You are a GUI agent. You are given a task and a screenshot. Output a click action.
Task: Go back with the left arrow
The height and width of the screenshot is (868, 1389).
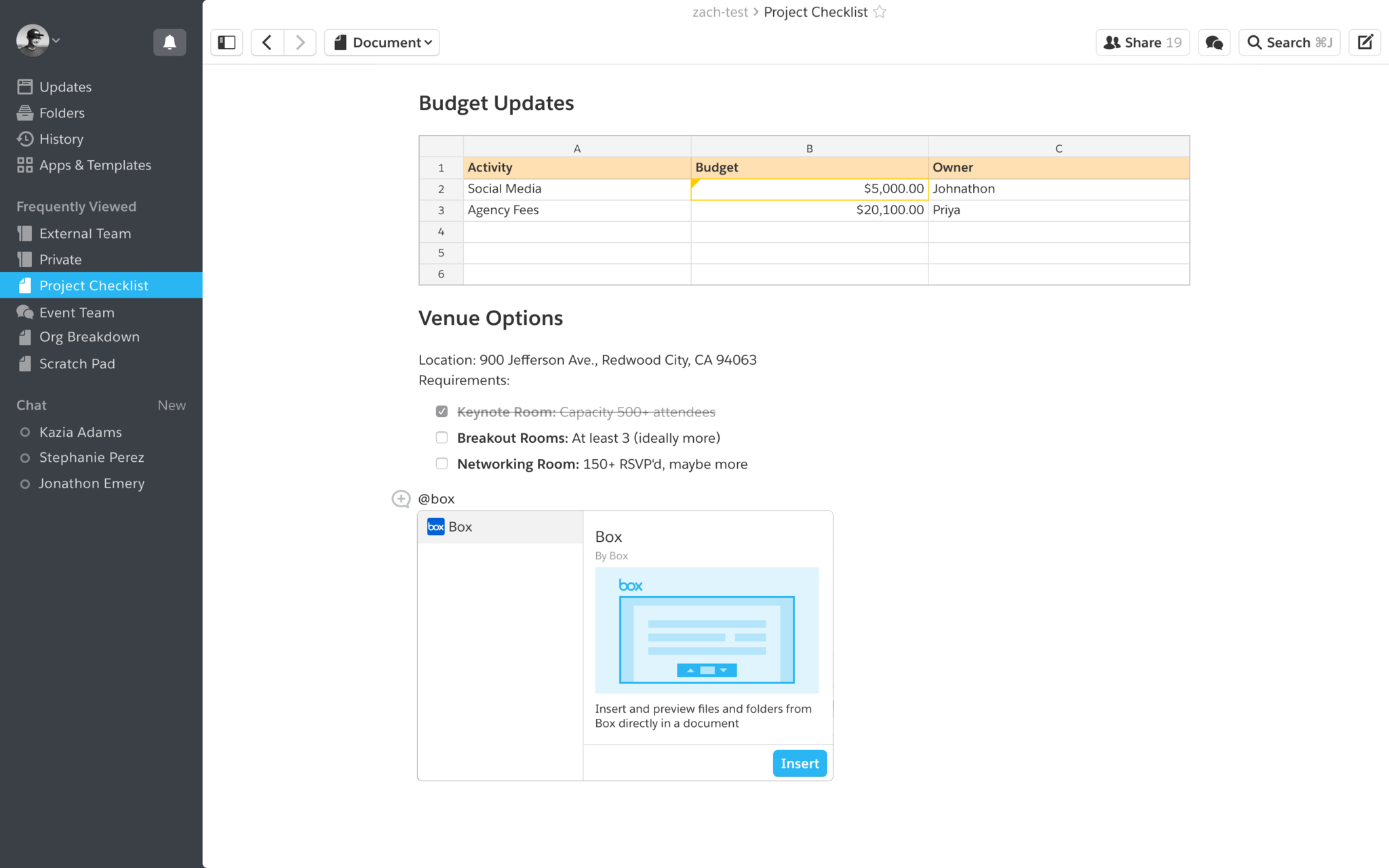coord(267,42)
